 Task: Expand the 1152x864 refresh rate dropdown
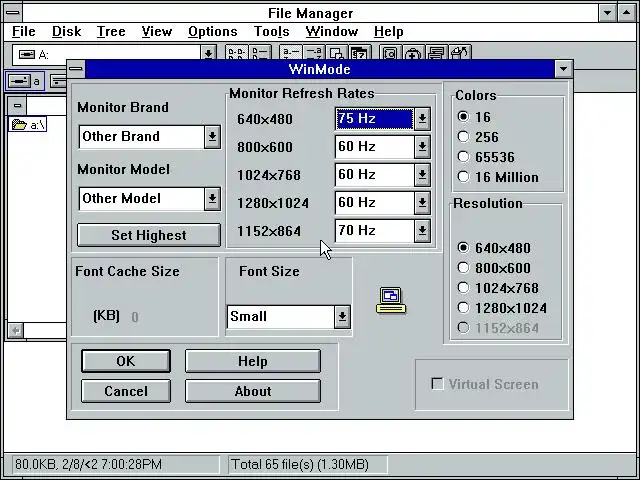point(422,231)
